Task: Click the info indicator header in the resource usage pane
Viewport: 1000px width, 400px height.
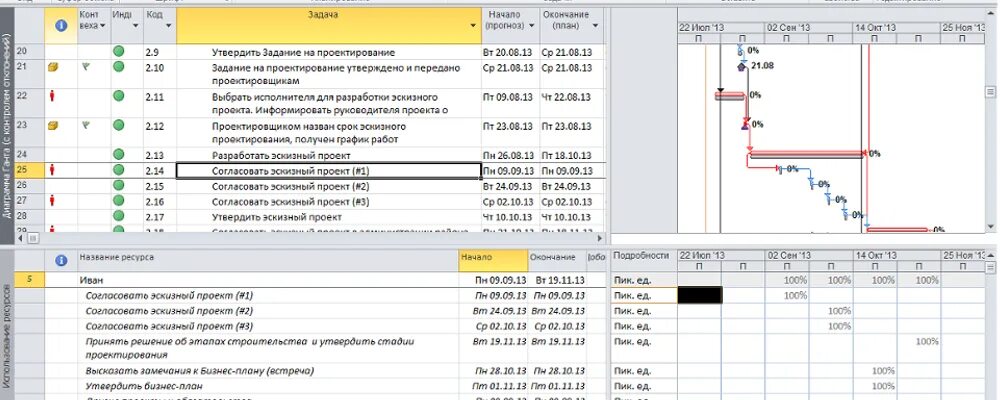Action: tap(61, 260)
